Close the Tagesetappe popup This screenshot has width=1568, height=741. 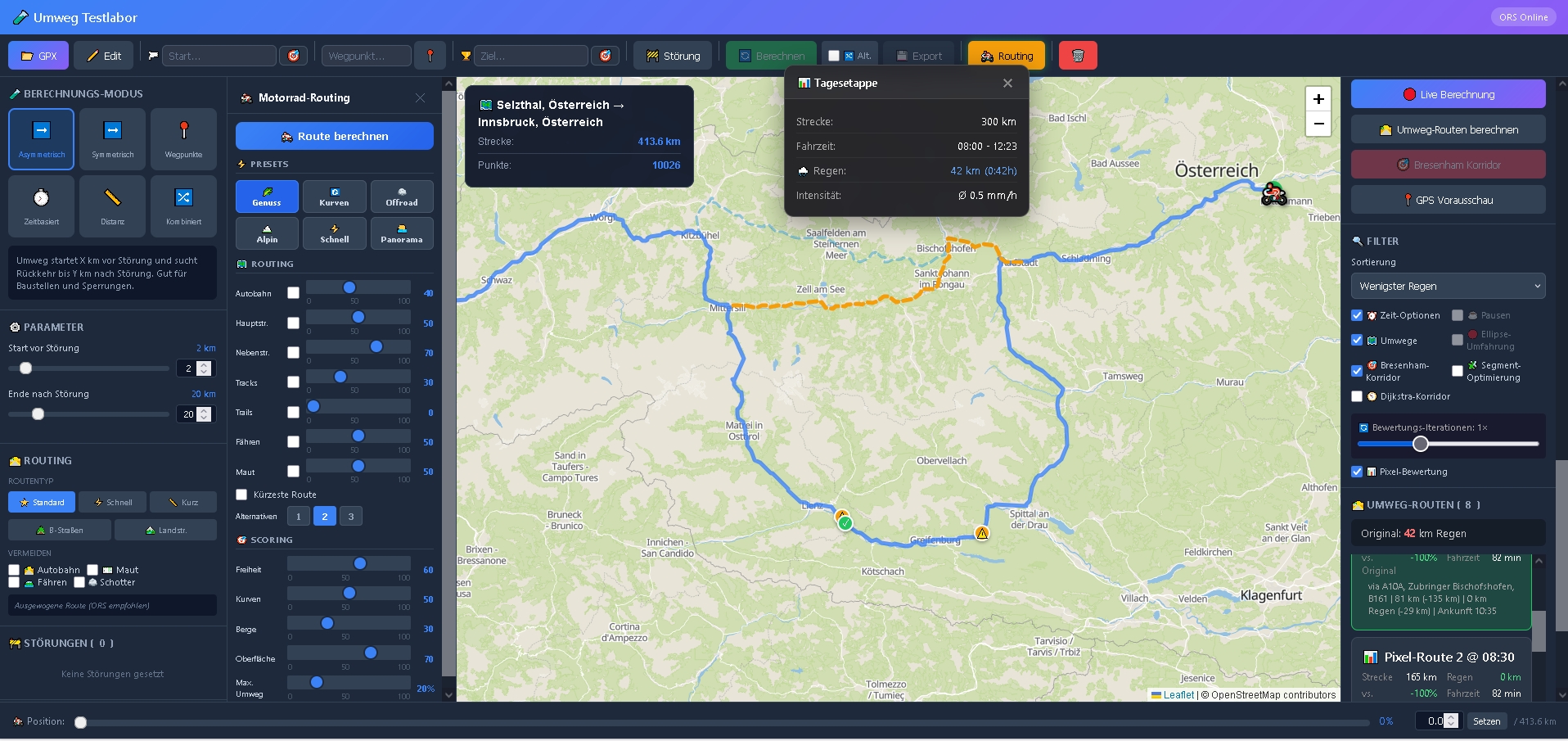pos(1007,84)
